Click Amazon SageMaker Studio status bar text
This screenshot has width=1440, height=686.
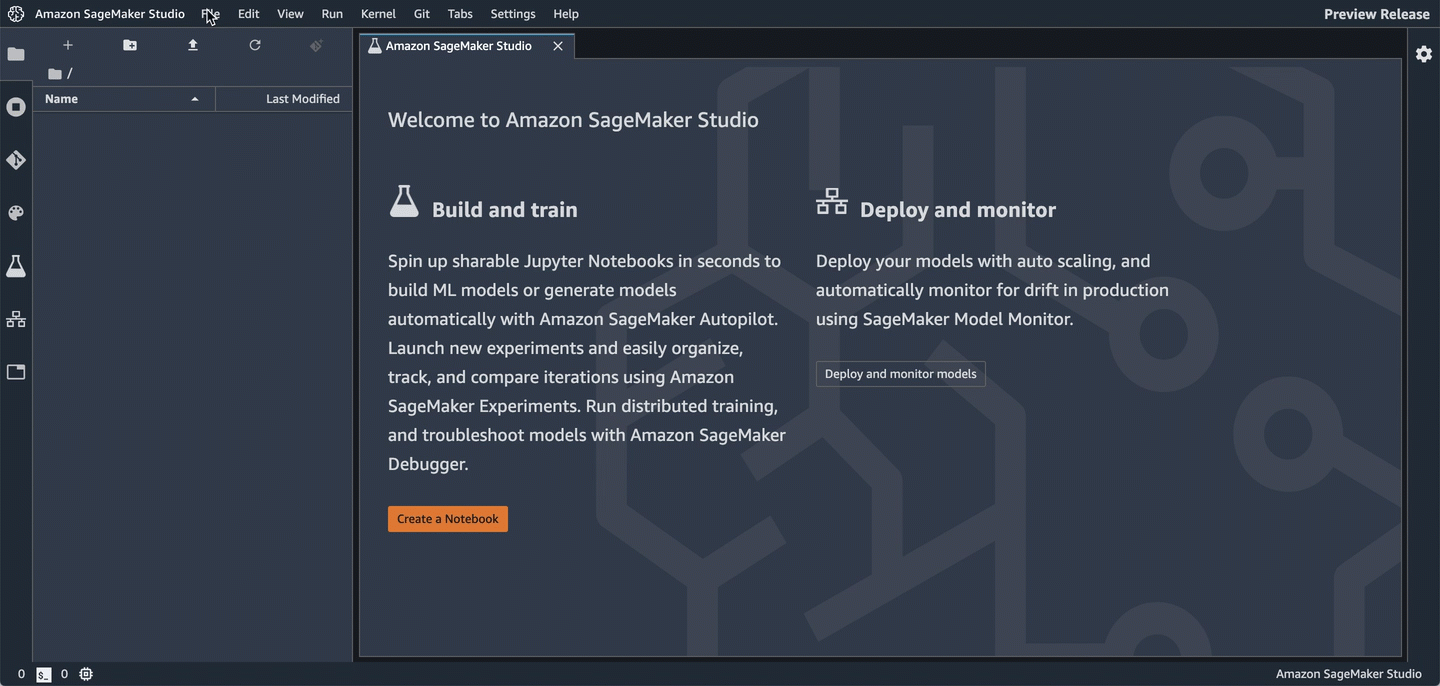click(1348, 674)
